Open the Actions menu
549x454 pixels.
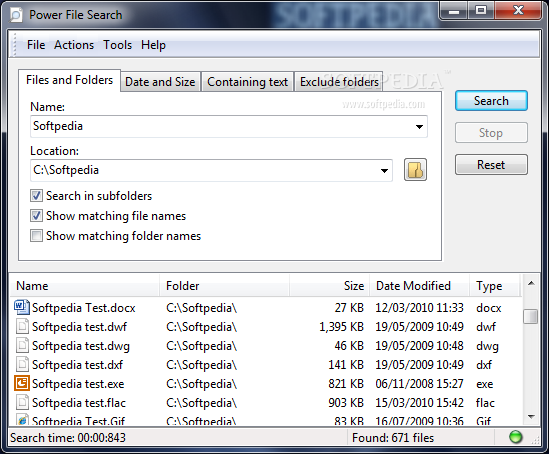[x=74, y=45]
